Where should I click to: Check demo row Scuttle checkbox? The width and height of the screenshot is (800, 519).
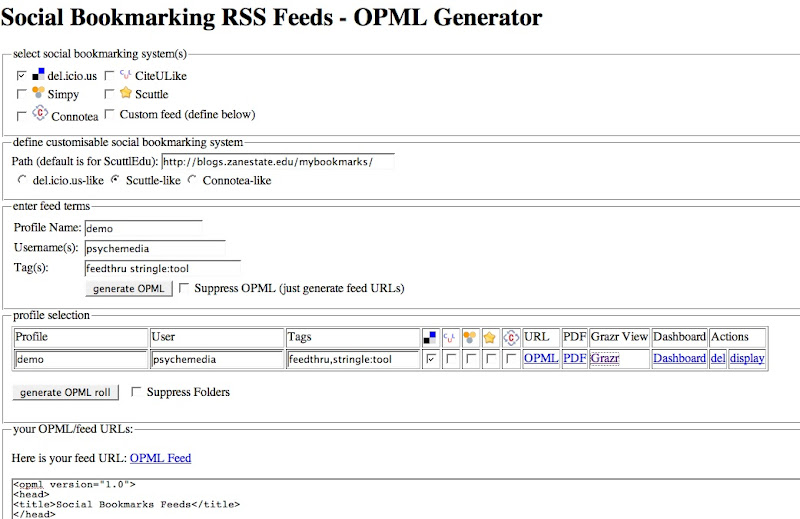490,359
